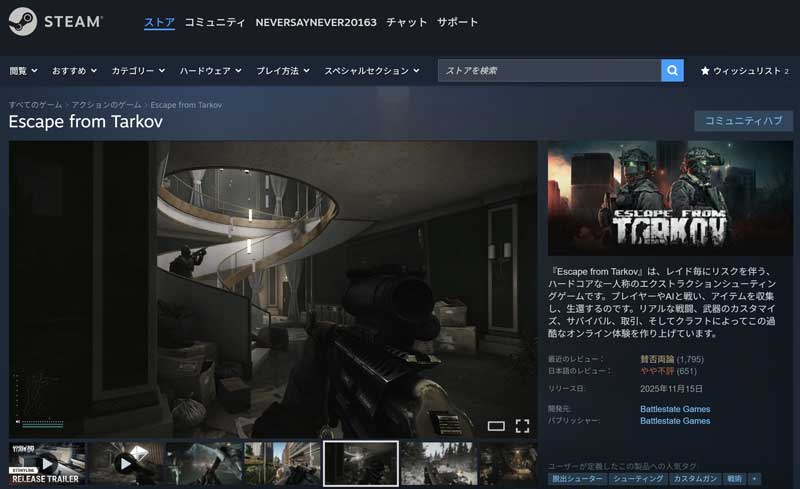Click the やや不評 Japanese reviews summary
The image size is (800, 489).
[x=657, y=371]
